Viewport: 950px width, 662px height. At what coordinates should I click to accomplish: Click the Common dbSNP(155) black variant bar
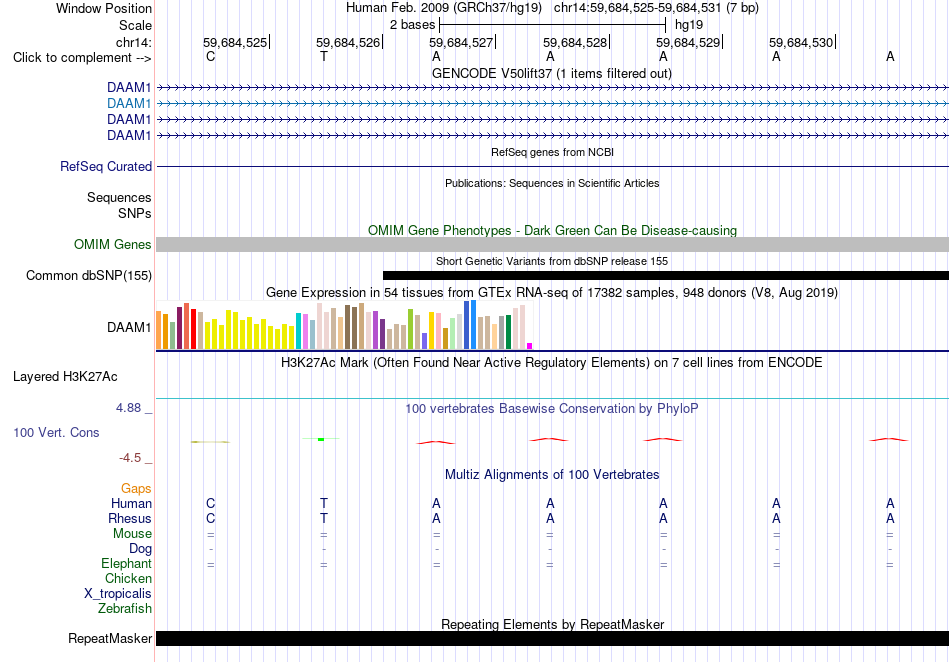coord(665,276)
